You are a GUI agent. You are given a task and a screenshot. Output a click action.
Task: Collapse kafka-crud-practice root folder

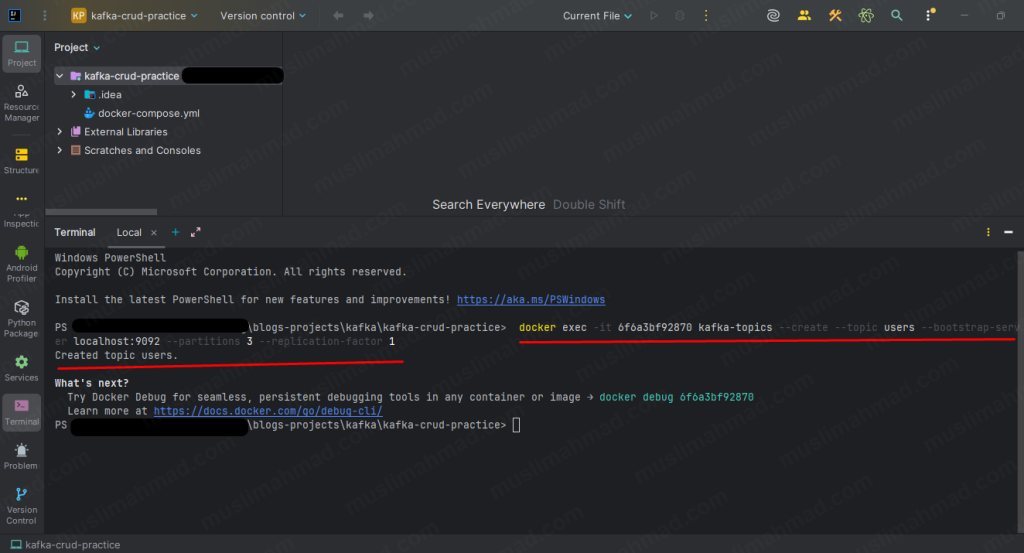click(59, 76)
